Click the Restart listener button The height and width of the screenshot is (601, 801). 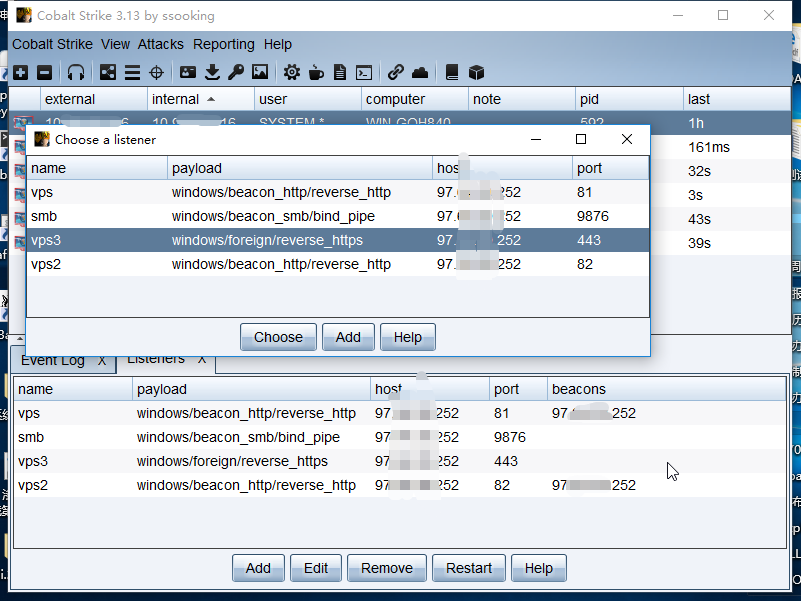(x=469, y=568)
